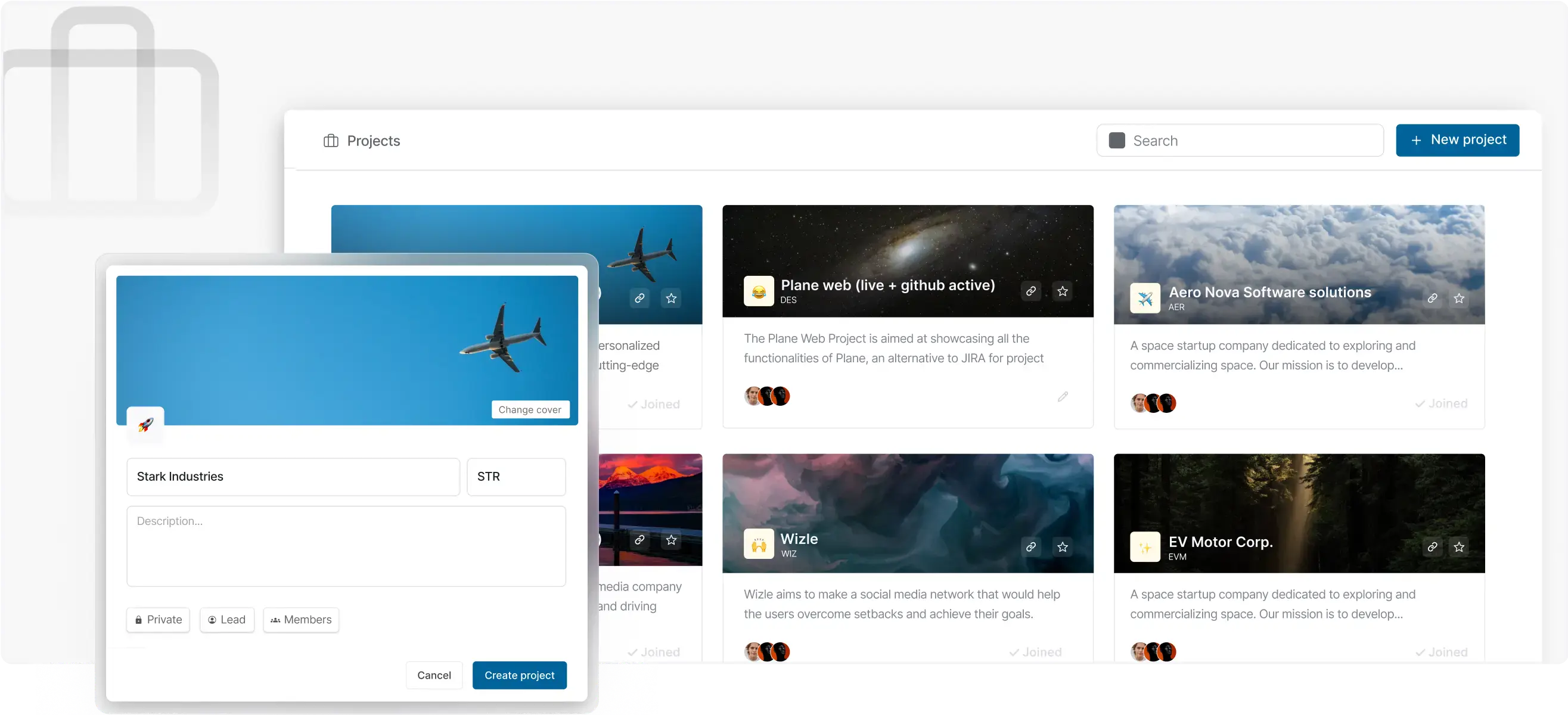Click the Change cover button

[x=530, y=409]
